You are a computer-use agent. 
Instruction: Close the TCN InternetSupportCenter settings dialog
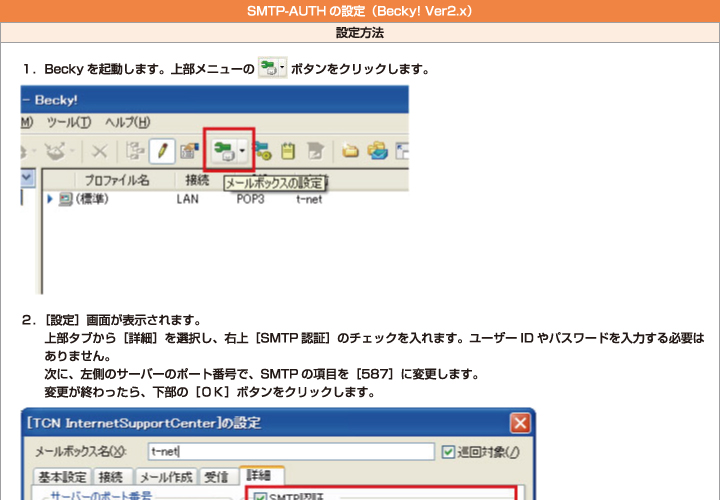click(x=520, y=423)
